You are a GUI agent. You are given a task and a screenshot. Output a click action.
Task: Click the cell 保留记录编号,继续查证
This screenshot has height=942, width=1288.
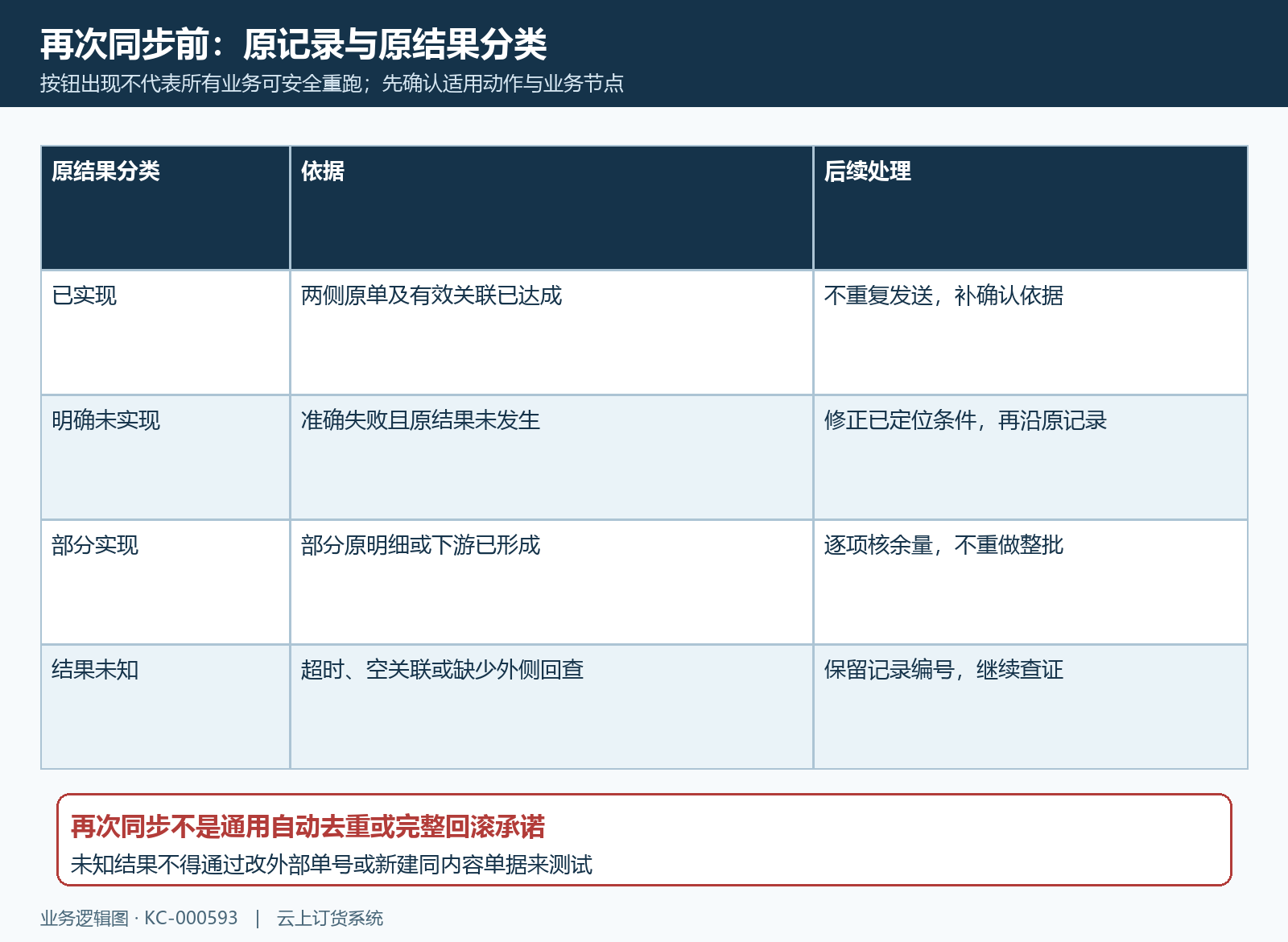click(1030, 707)
